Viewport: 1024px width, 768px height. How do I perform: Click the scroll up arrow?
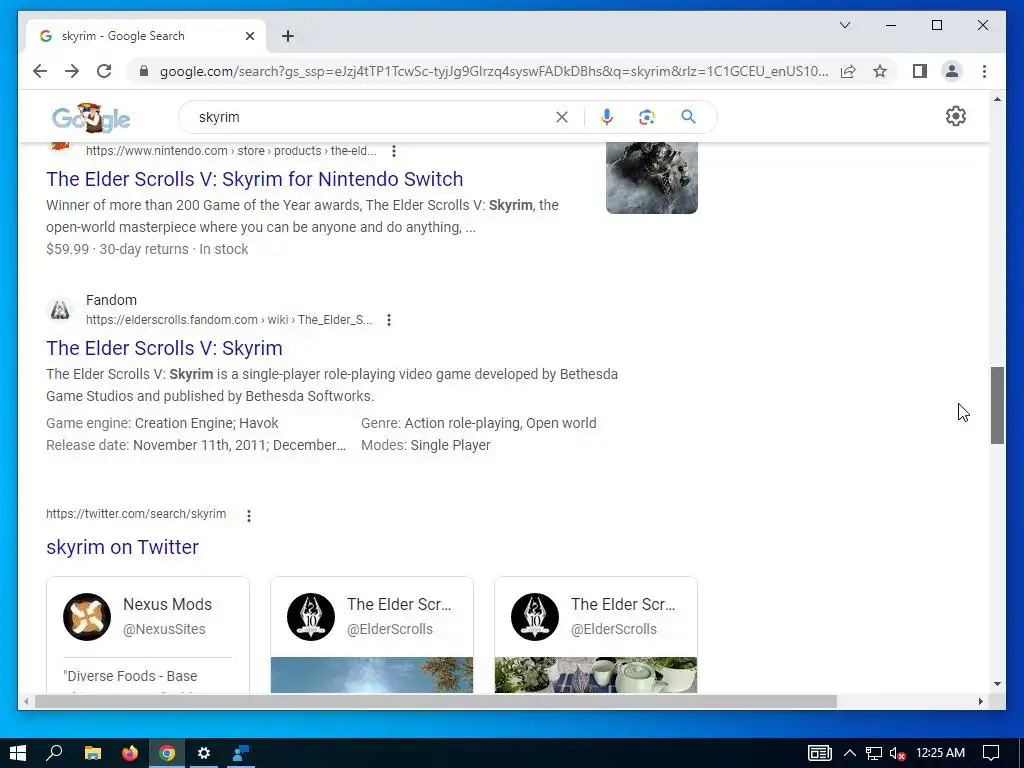997,99
